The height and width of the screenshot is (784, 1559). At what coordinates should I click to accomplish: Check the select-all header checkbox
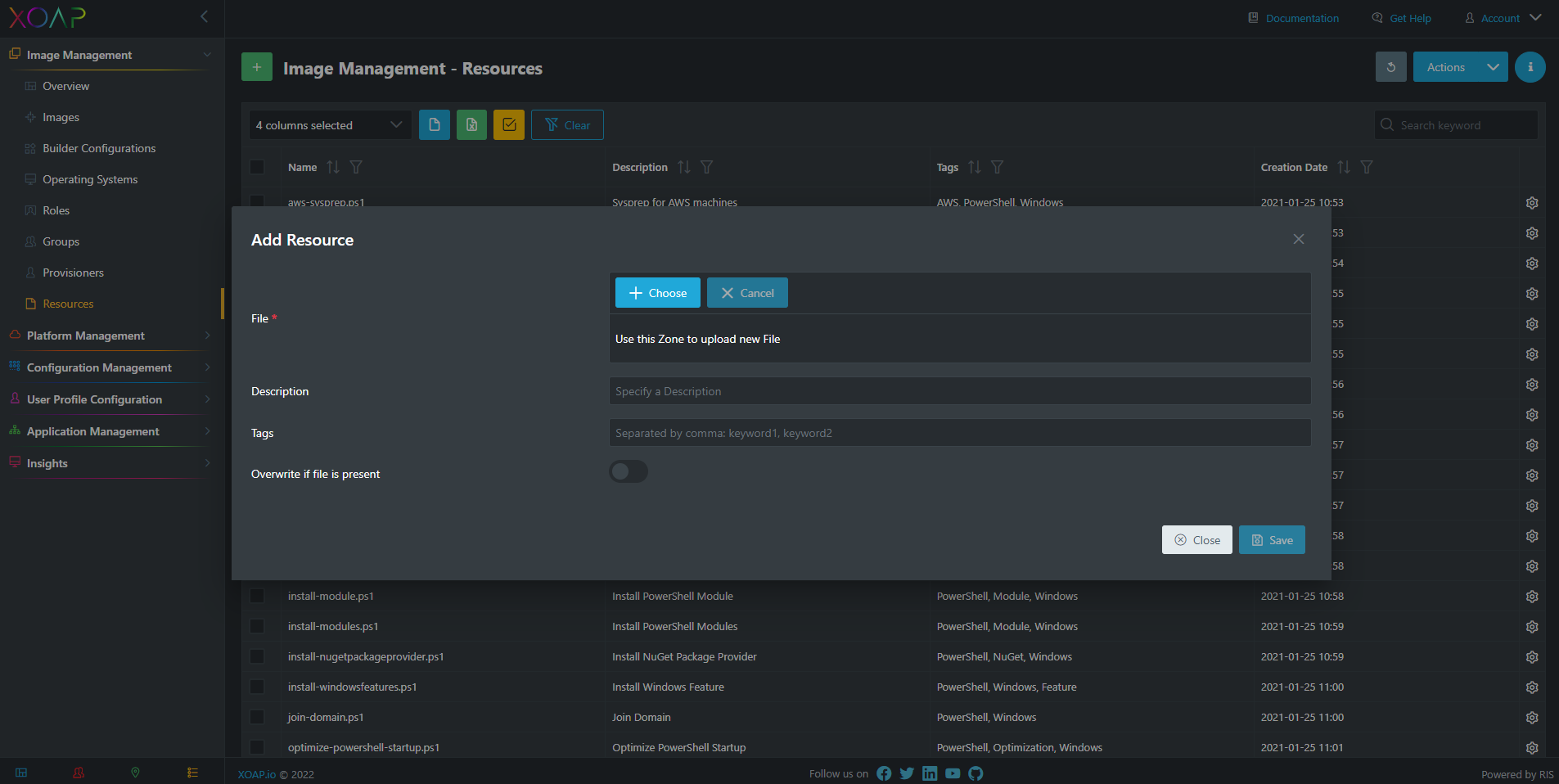pos(257,167)
